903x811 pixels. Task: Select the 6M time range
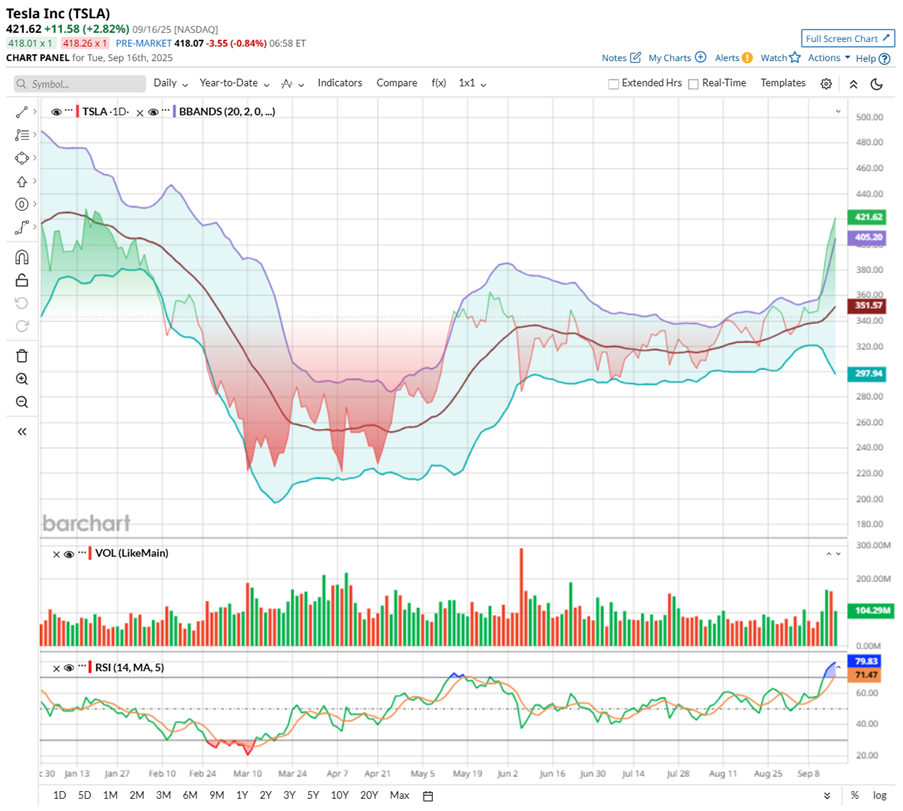click(189, 795)
